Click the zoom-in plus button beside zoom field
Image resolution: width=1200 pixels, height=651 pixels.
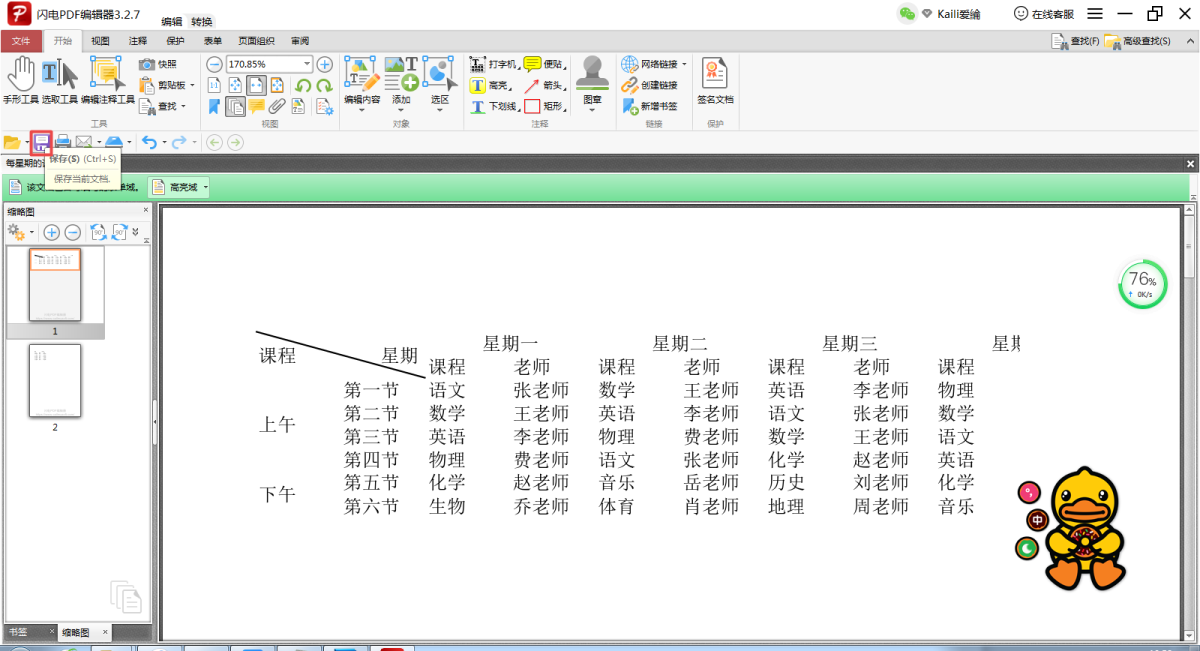click(325, 64)
